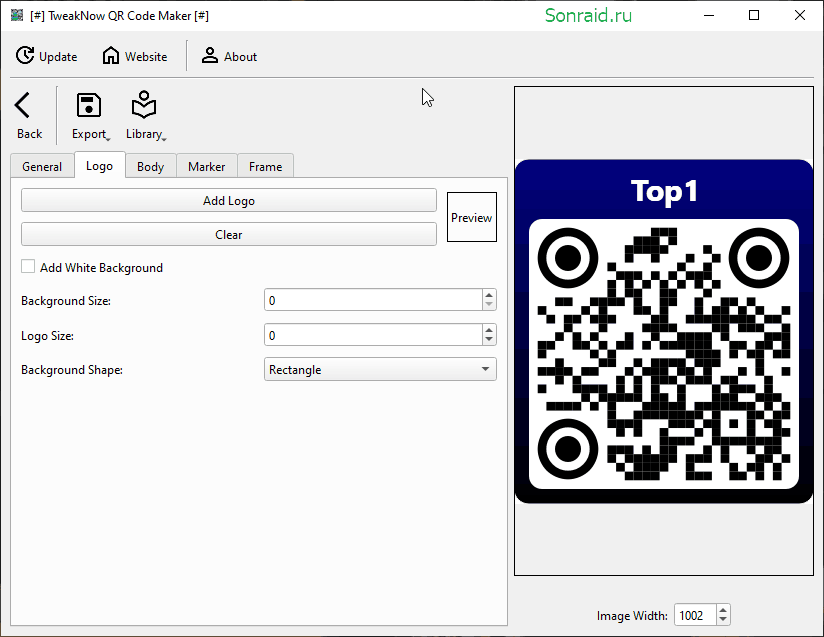
Task: Click the Update toolbar icon
Action: click(x=25, y=55)
